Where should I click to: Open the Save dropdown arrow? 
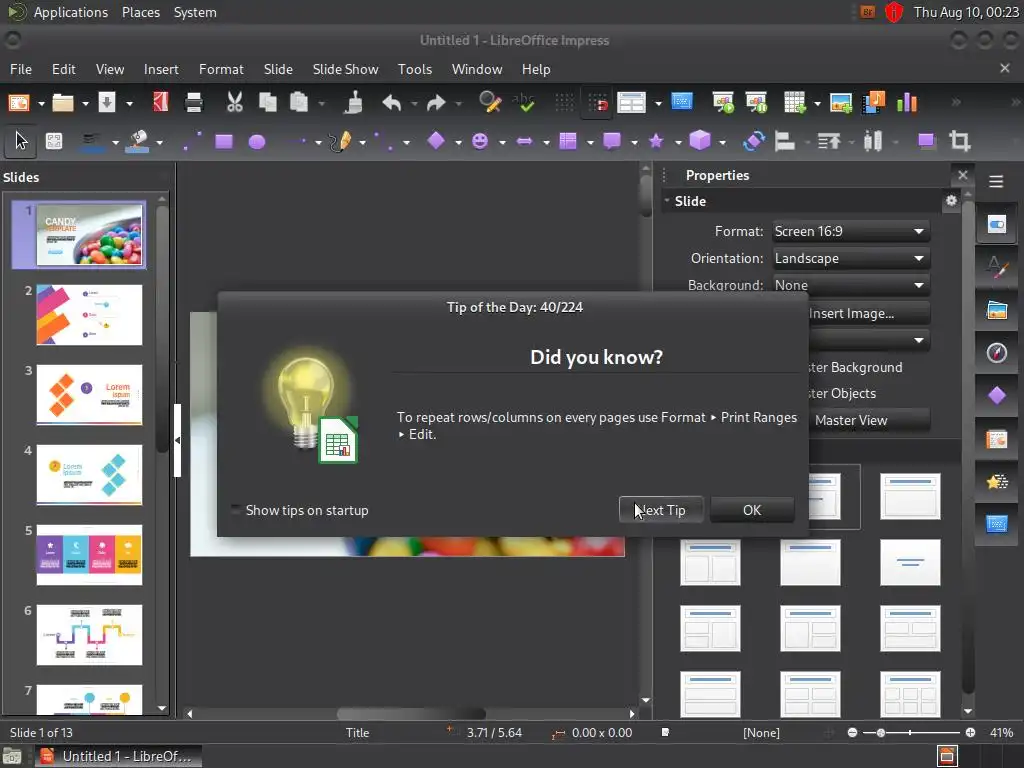(129, 103)
